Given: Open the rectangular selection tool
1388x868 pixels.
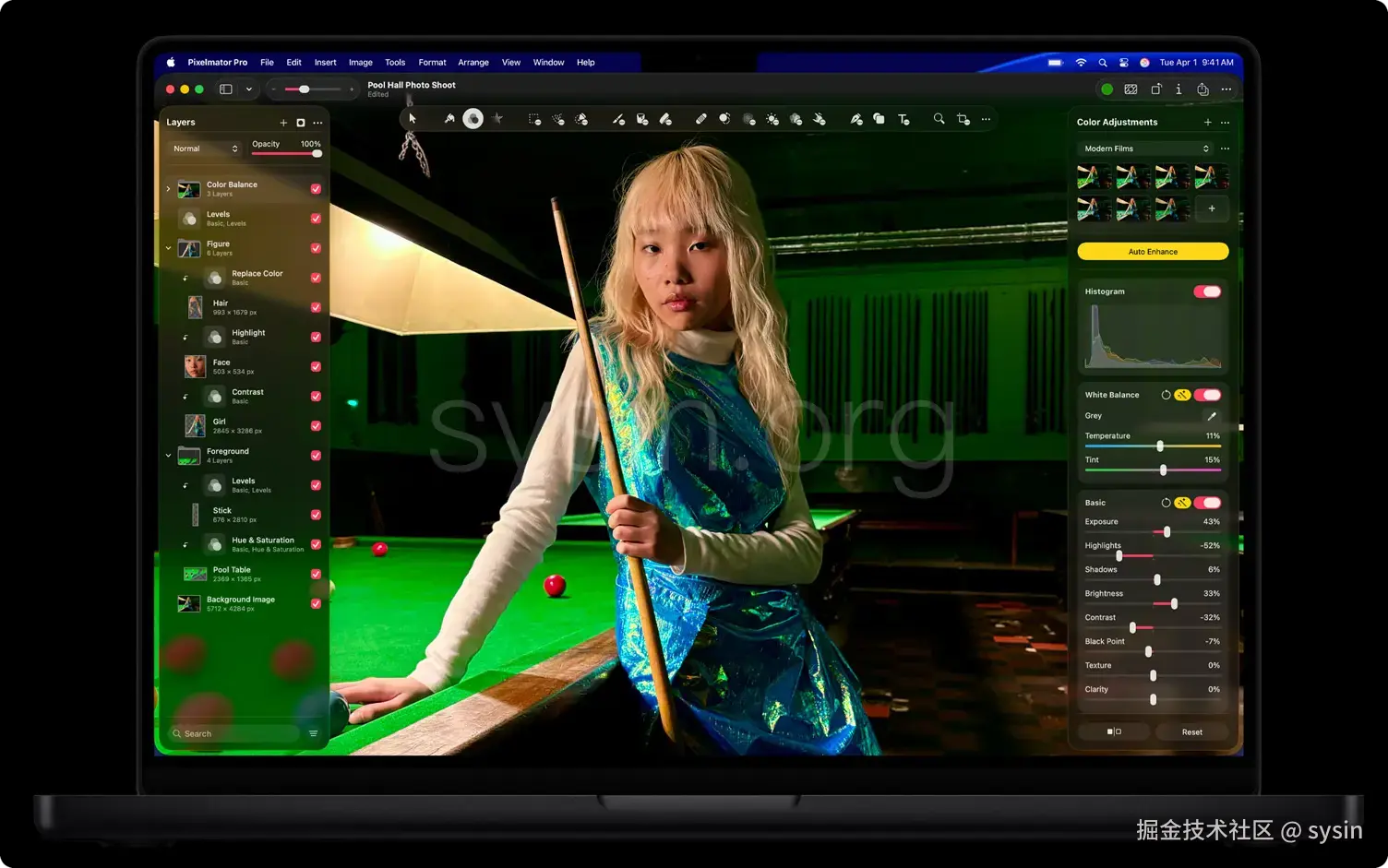Looking at the screenshot, I should click(x=533, y=119).
